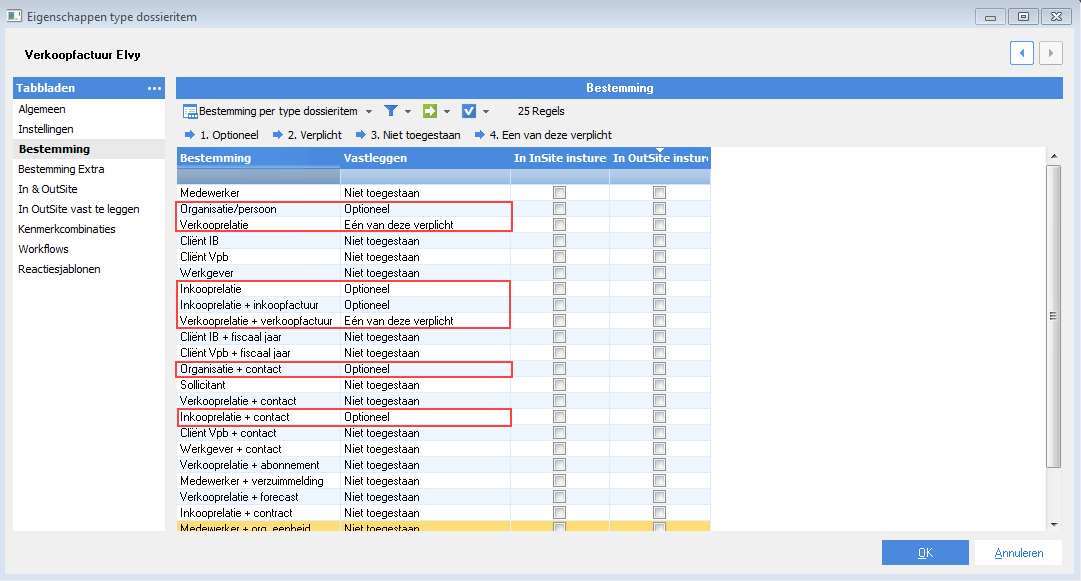This screenshot has height=581, width=1081.
Task: Open the Tabbladen three-dots options
Action: 154,89
